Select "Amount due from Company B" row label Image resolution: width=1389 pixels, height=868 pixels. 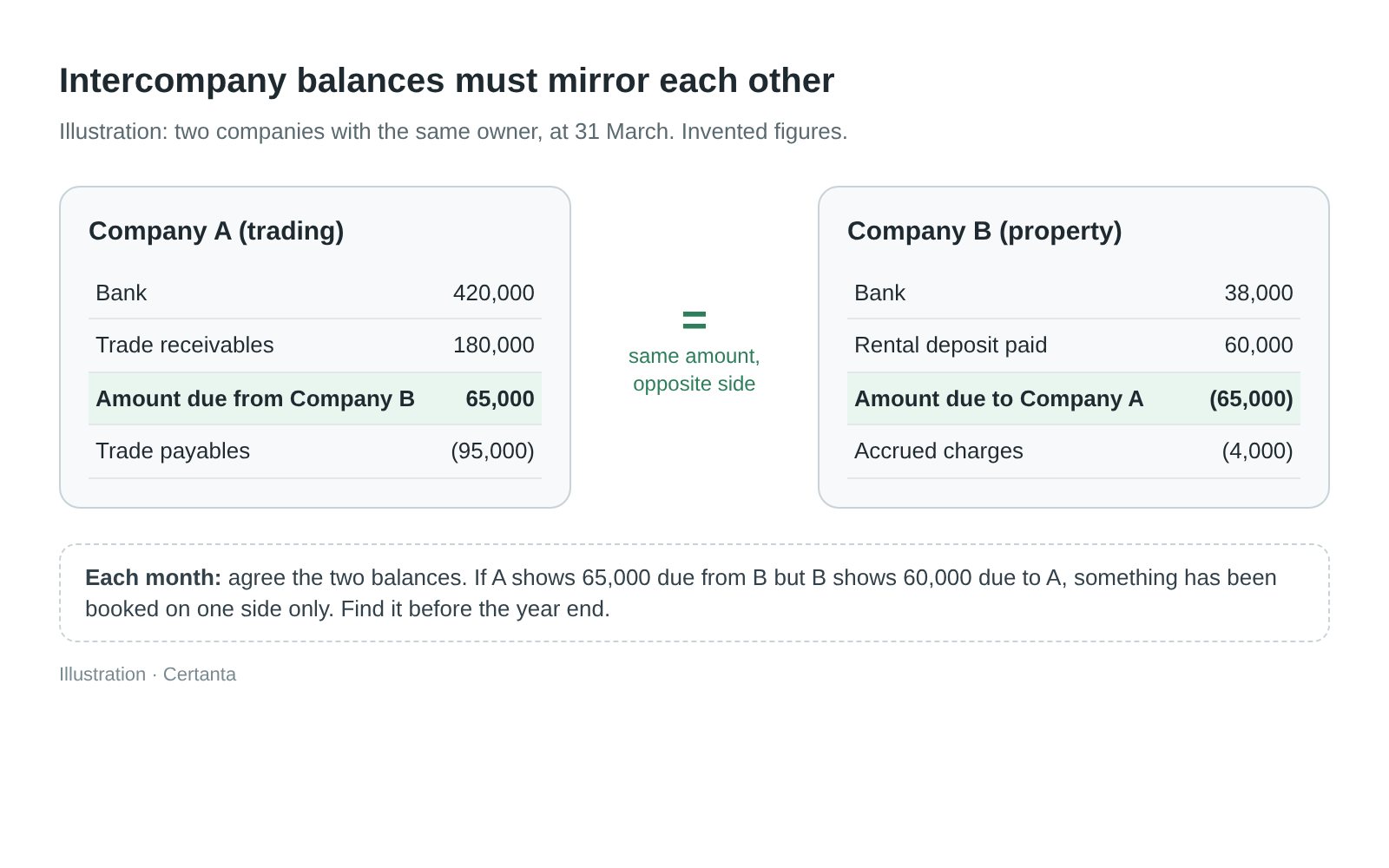[x=255, y=398]
